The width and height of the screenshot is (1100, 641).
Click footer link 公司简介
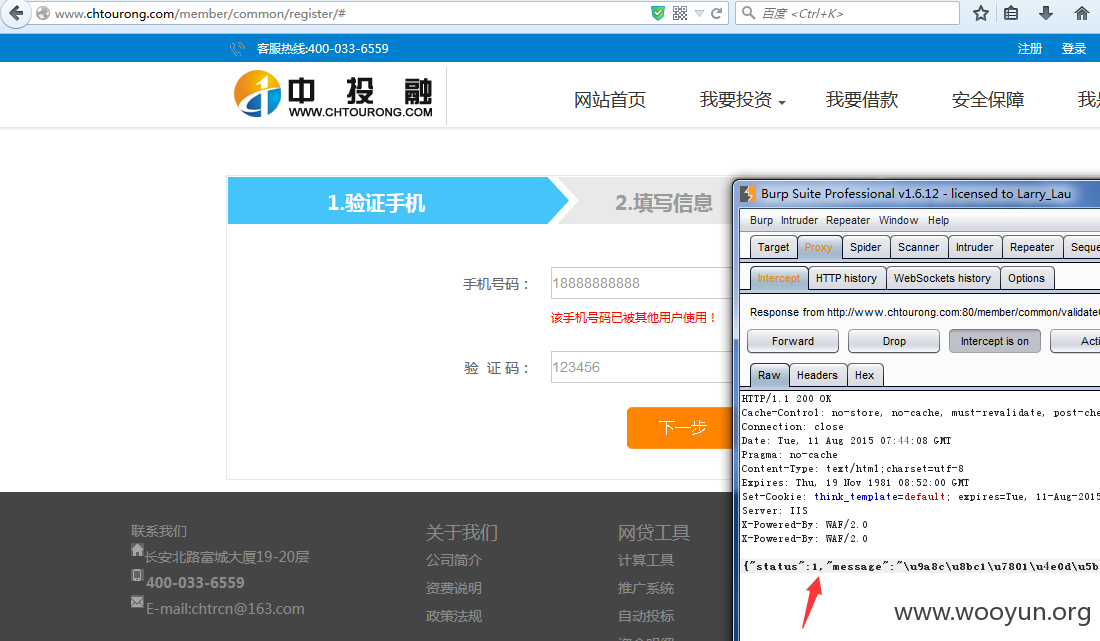[x=454, y=560]
